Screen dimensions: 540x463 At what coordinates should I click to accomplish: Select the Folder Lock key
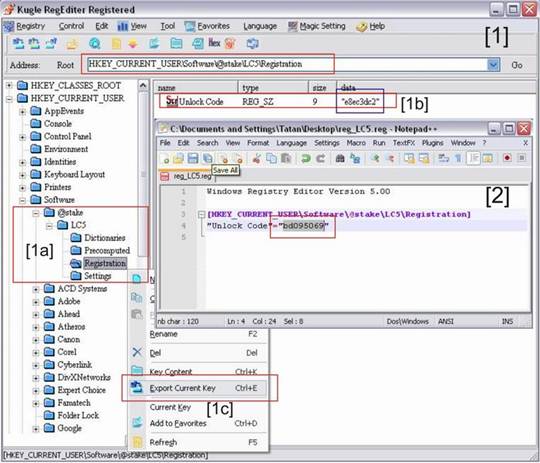click(x=78, y=416)
